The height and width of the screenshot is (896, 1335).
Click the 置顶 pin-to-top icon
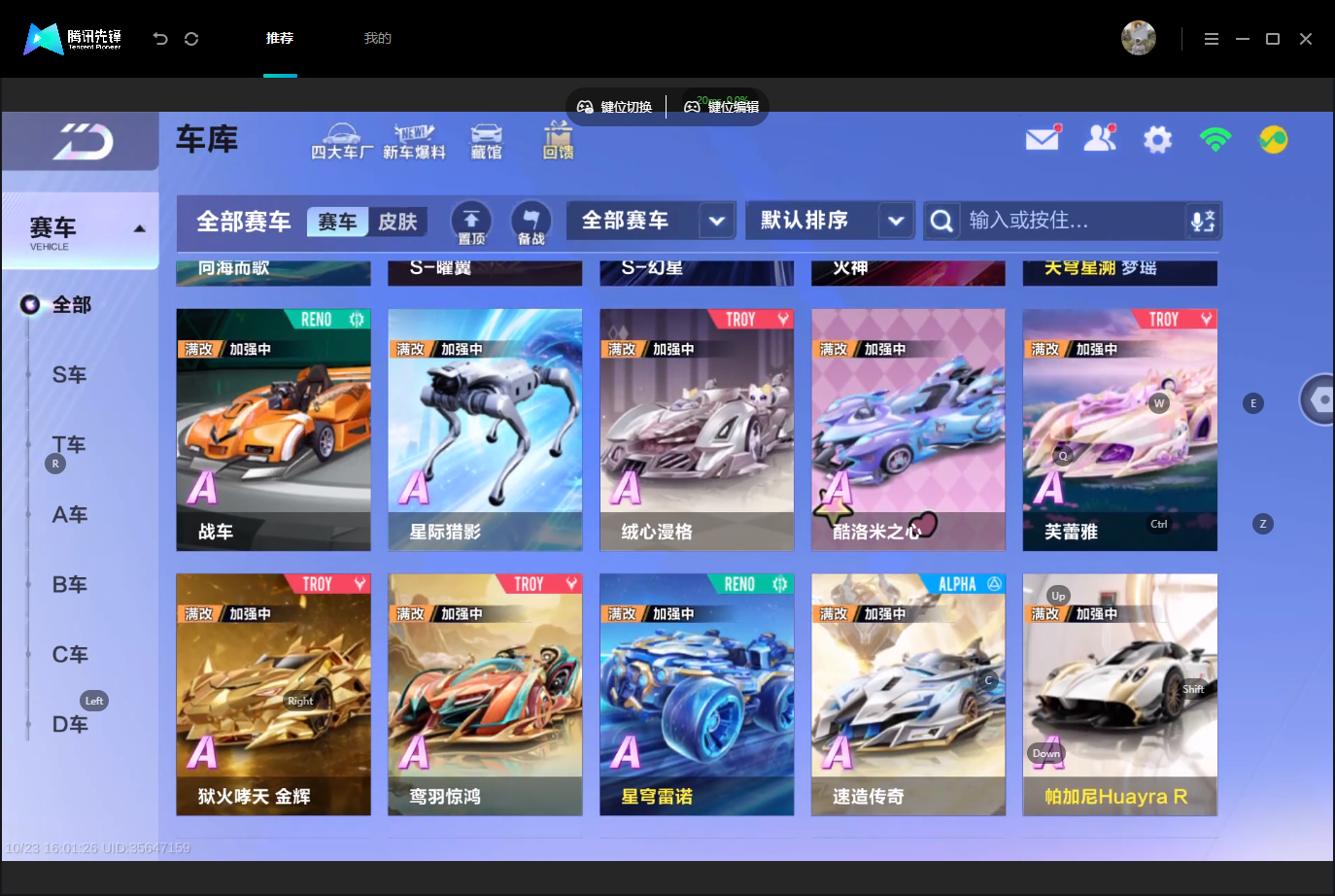pos(471,223)
